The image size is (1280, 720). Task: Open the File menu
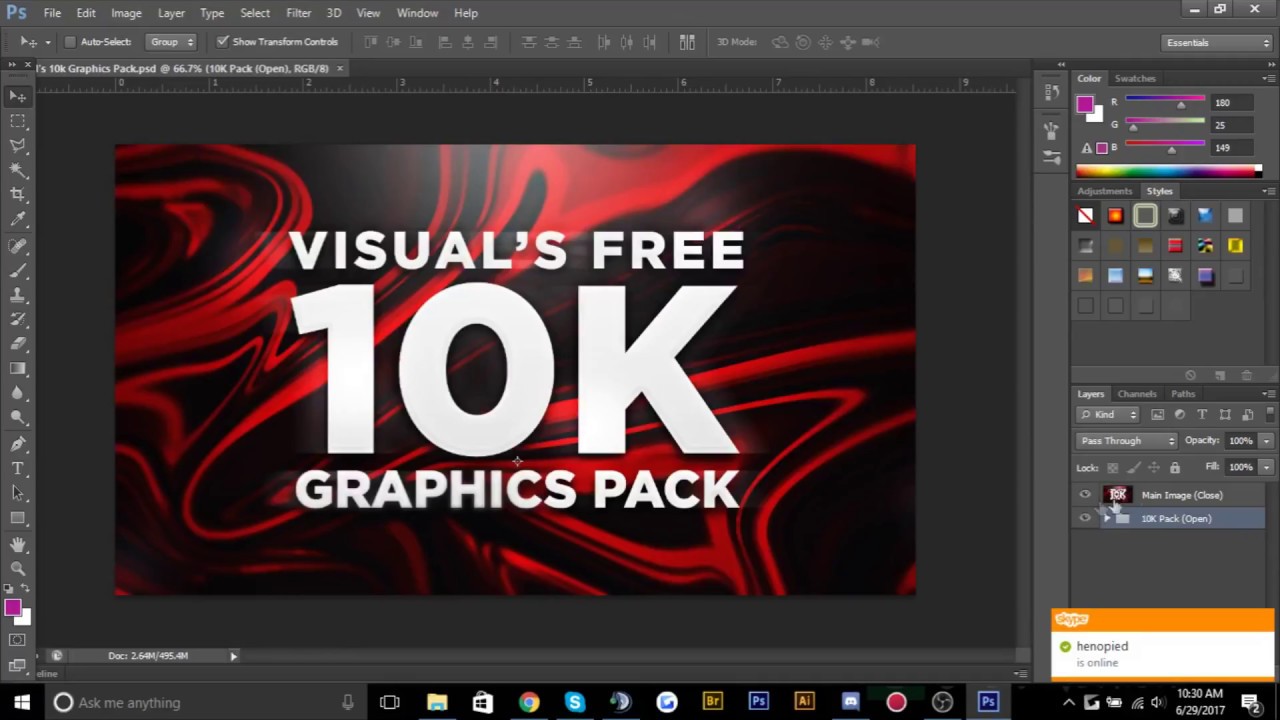coord(52,13)
